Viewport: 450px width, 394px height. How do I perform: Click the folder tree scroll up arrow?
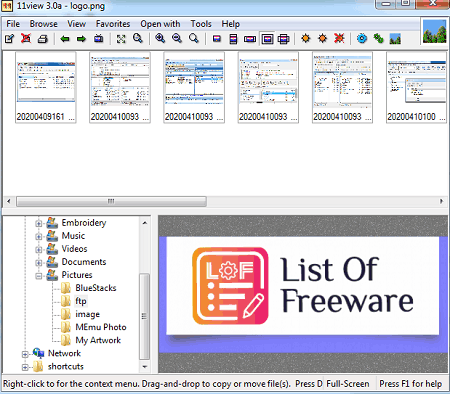[145, 223]
